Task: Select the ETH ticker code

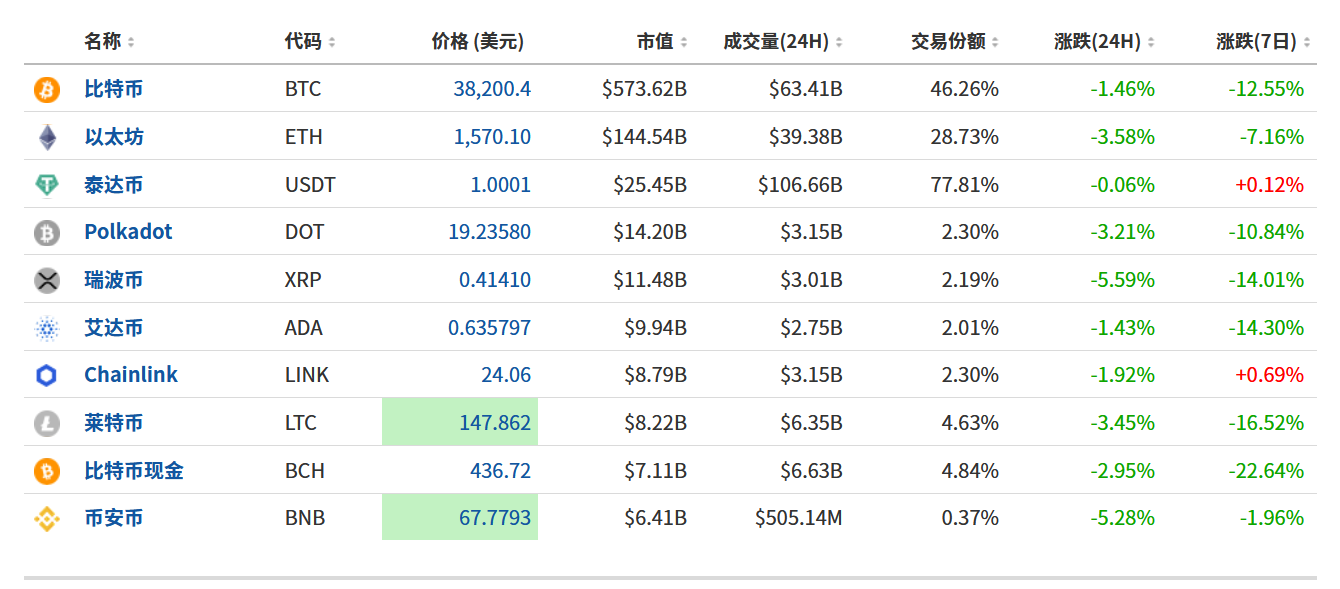Action: click(x=304, y=137)
